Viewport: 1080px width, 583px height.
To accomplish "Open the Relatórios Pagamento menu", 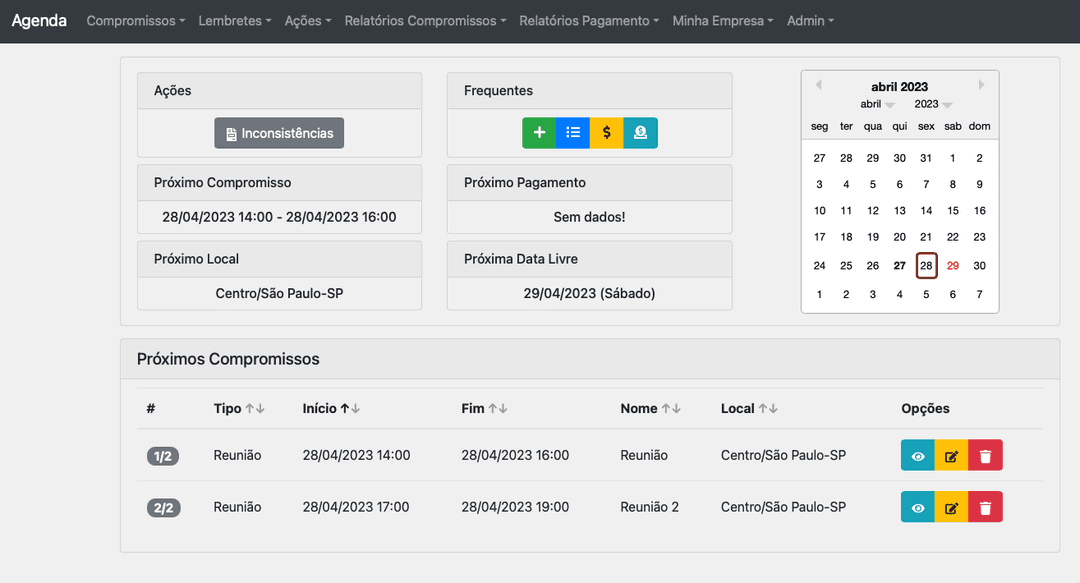I will pyautogui.click(x=589, y=21).
